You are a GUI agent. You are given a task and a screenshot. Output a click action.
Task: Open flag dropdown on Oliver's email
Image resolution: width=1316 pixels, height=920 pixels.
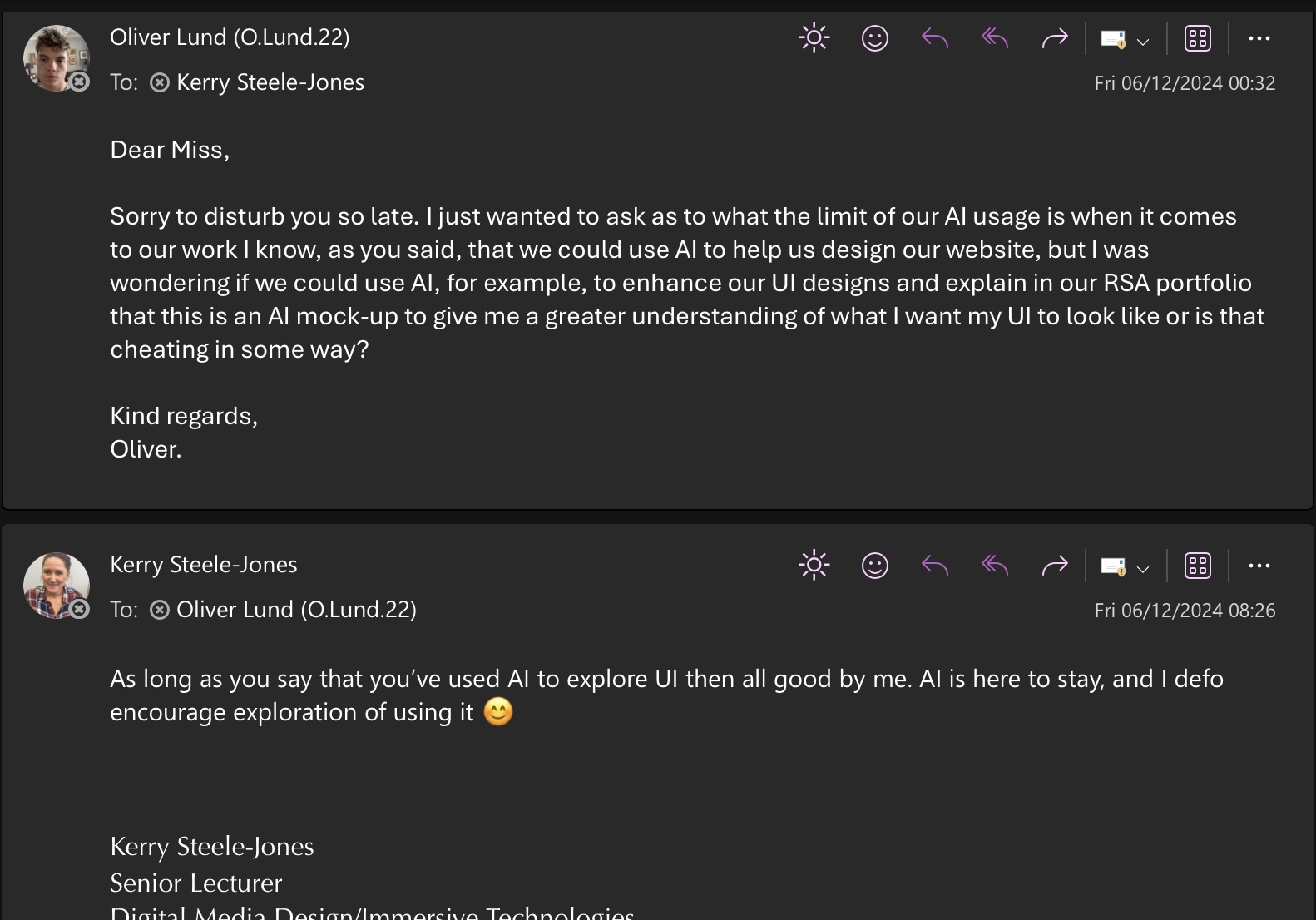(x=1142, y=41)
